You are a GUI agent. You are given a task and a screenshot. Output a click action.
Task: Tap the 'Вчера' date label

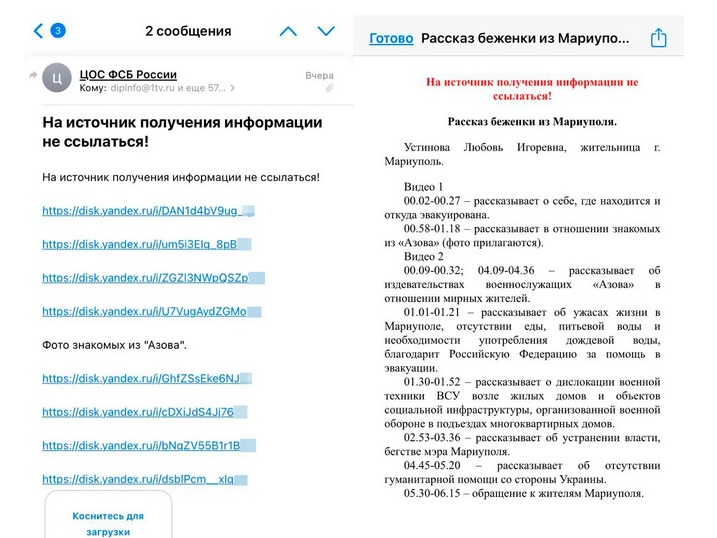[319, 75]
